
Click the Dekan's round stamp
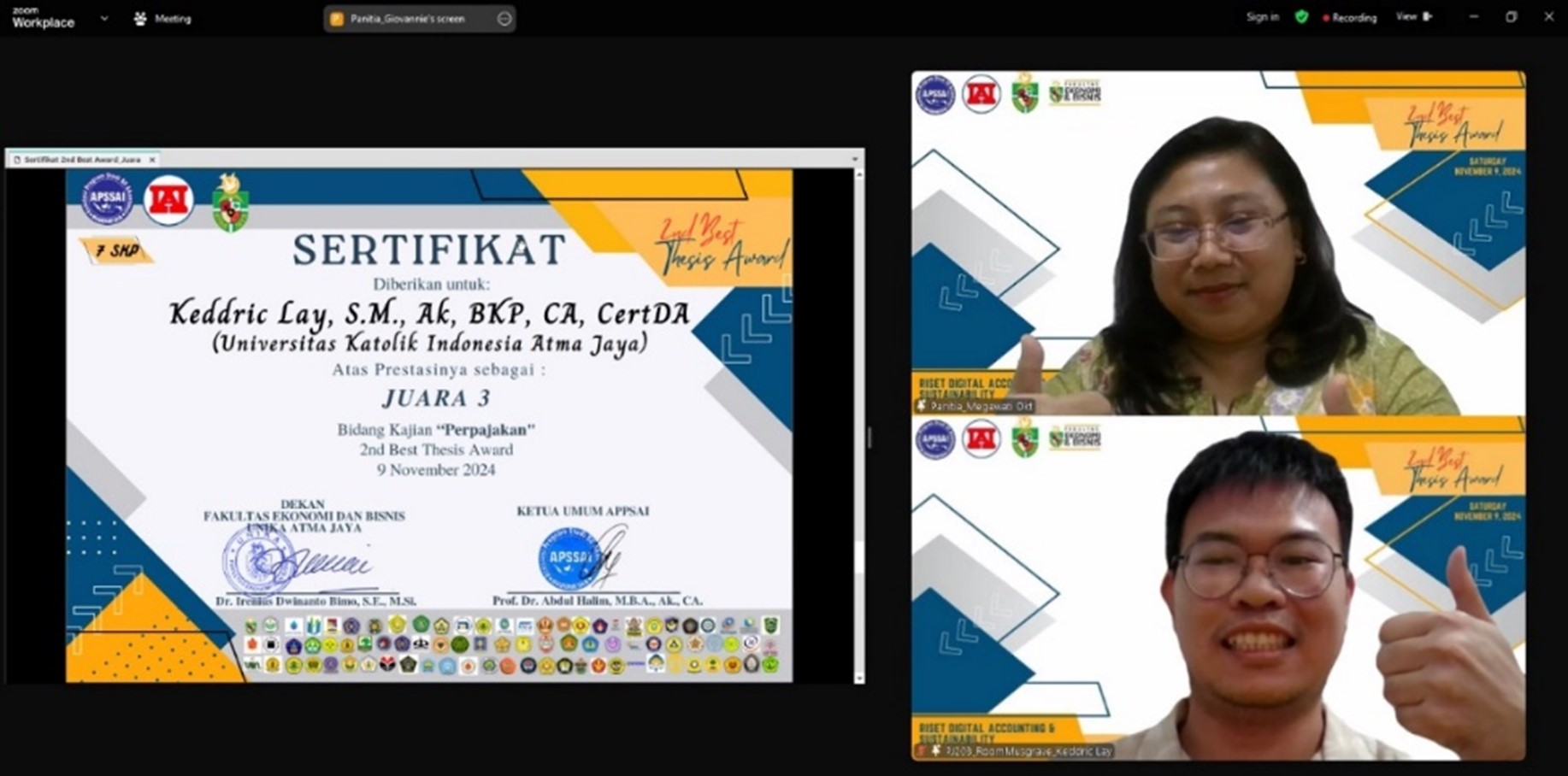point(257,560)
